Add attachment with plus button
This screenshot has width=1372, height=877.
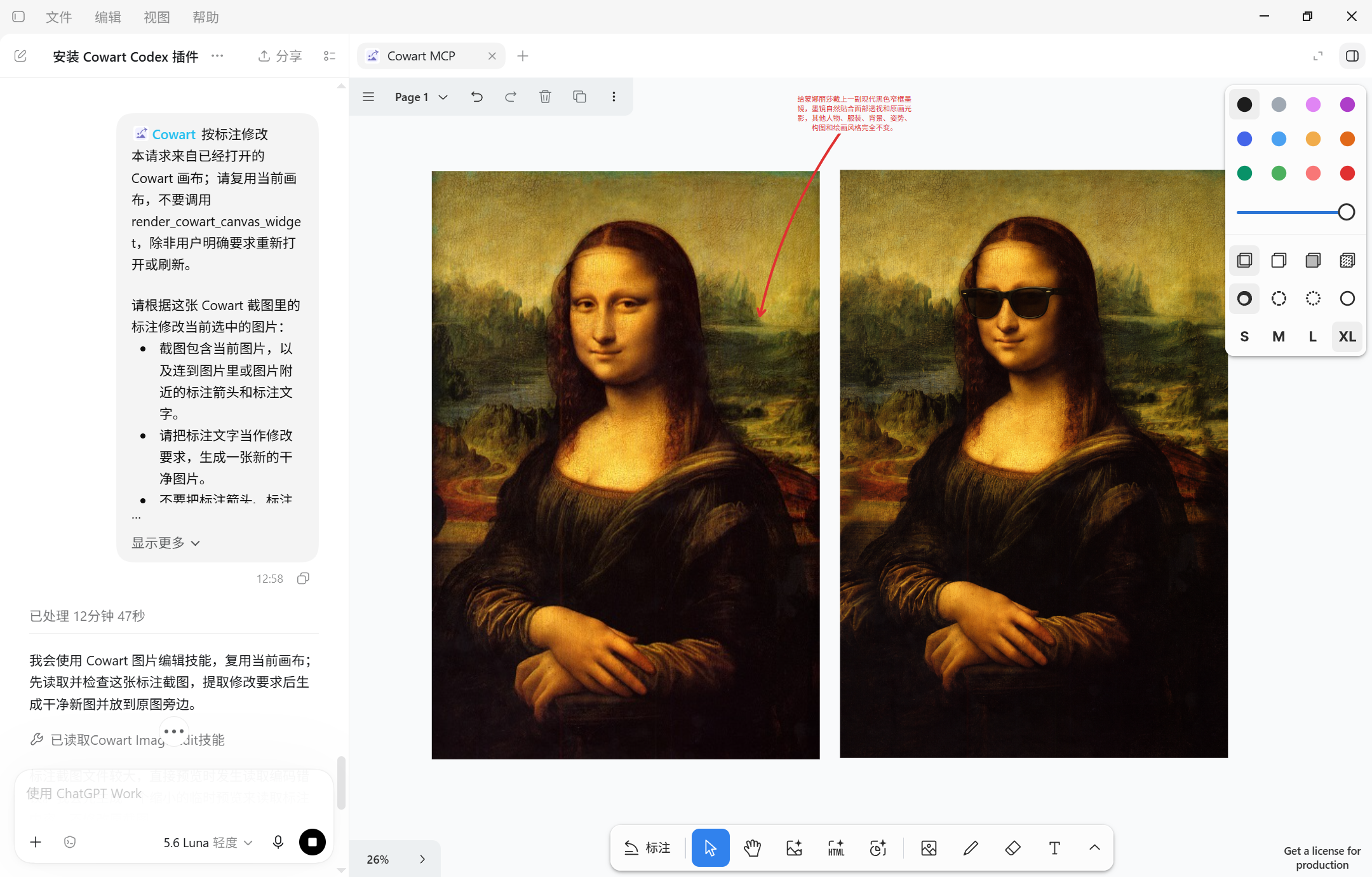tap(36, 842)
